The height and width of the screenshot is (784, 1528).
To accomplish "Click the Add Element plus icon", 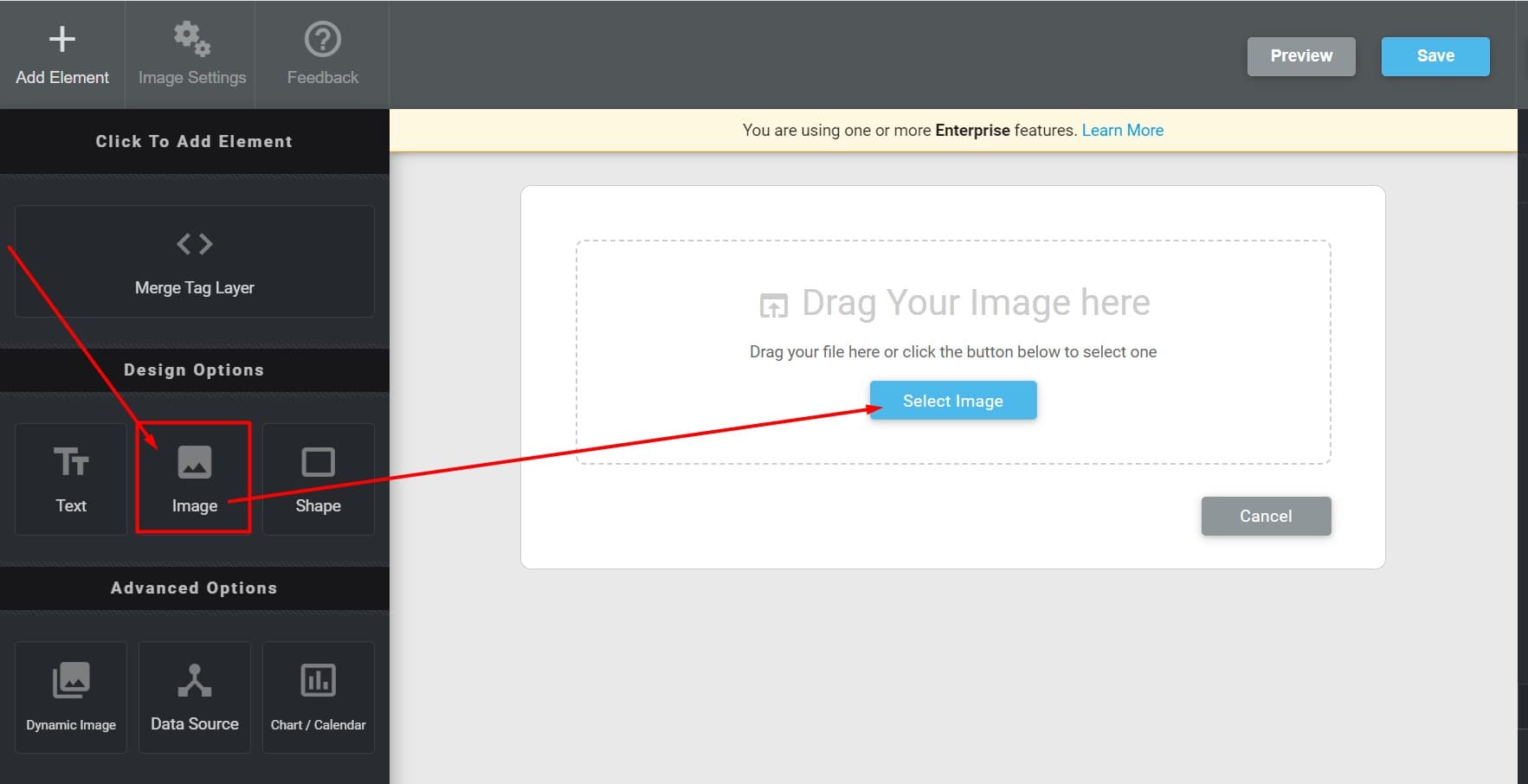I will 61,40.
